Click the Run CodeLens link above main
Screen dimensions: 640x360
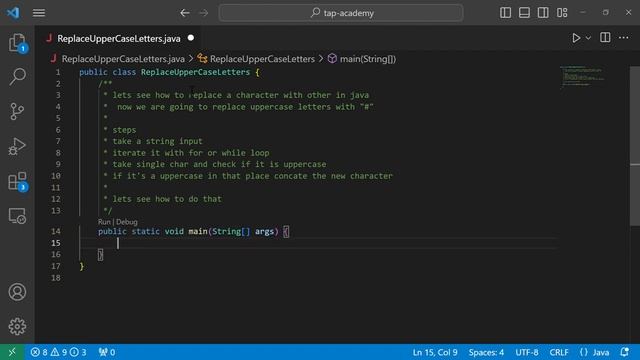104,222
